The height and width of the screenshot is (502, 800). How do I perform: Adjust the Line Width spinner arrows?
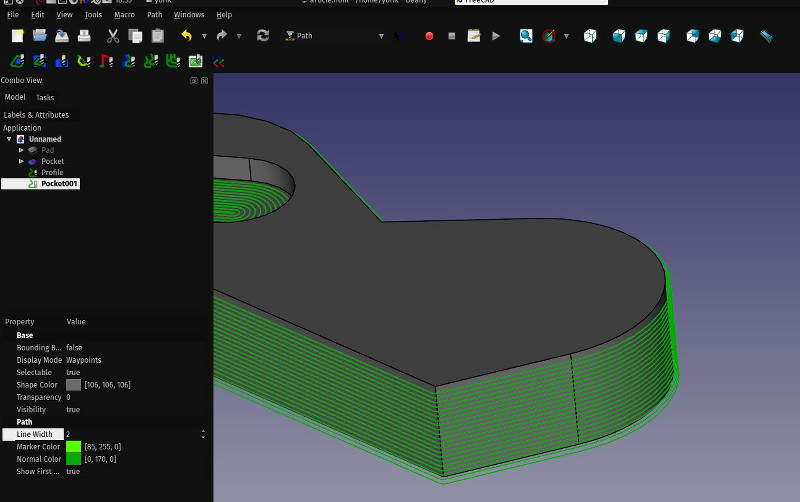tap(203, 434)
